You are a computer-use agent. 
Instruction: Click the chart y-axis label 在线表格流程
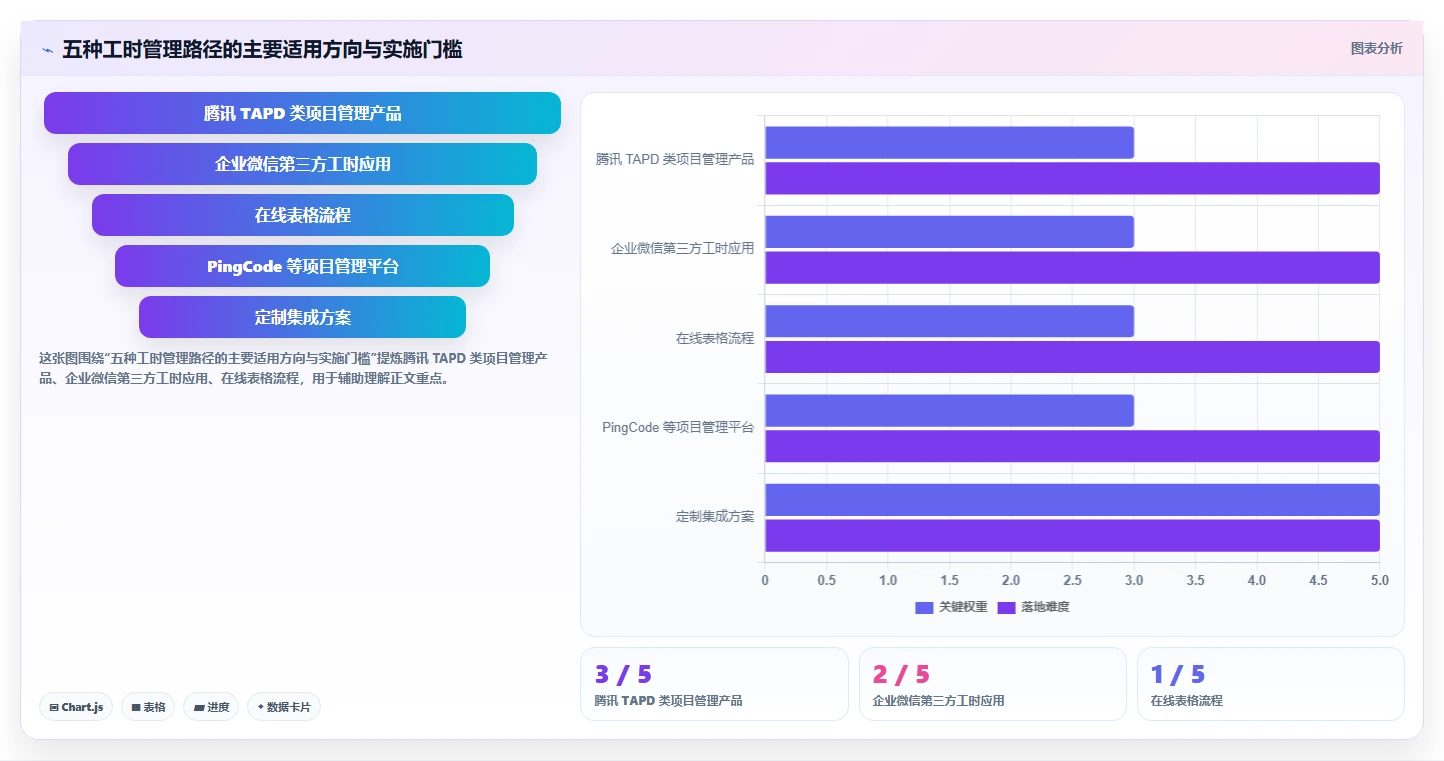pos(715,338)
